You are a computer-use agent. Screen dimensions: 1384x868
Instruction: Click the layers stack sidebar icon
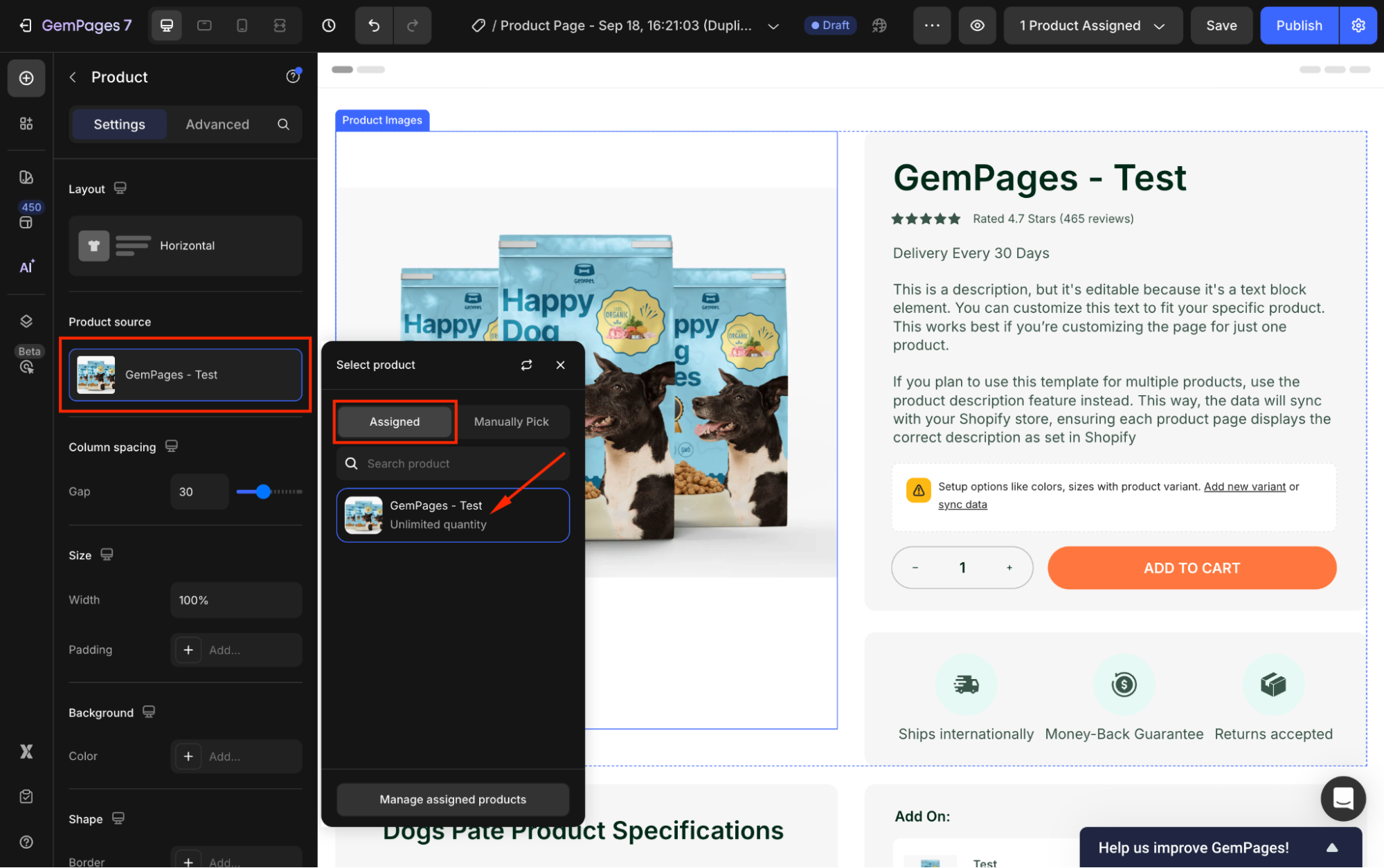pos(26,321)
